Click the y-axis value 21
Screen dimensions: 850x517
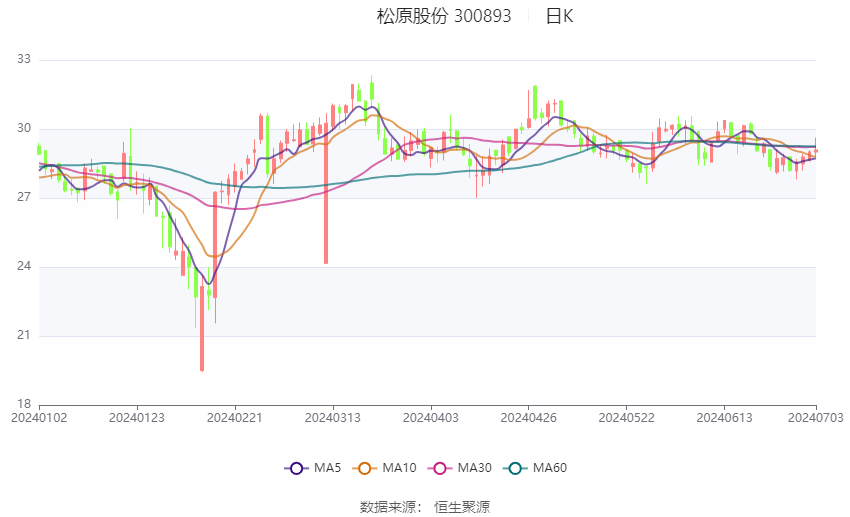24,335
